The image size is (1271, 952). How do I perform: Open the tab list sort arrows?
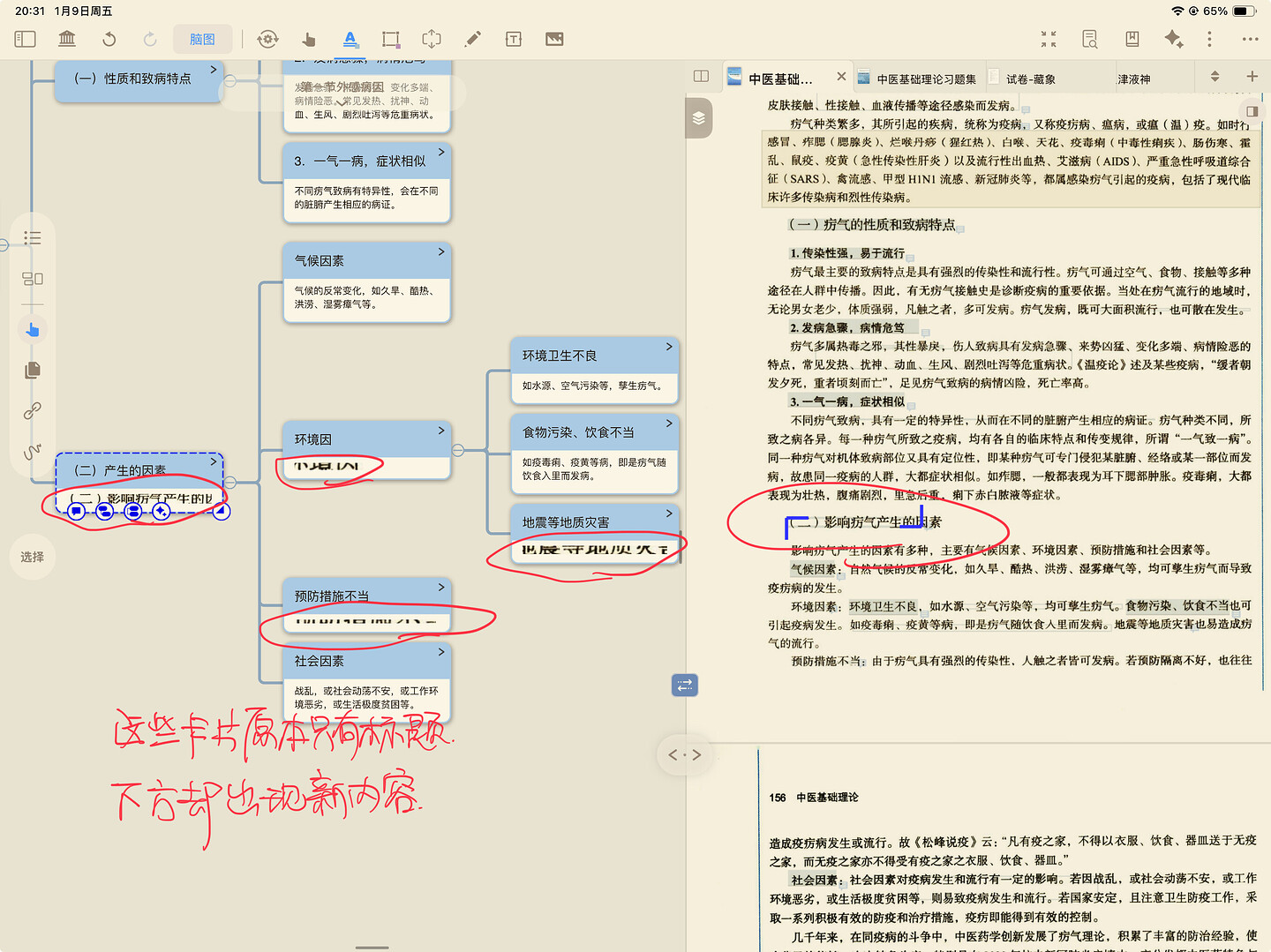point(1215,77)
